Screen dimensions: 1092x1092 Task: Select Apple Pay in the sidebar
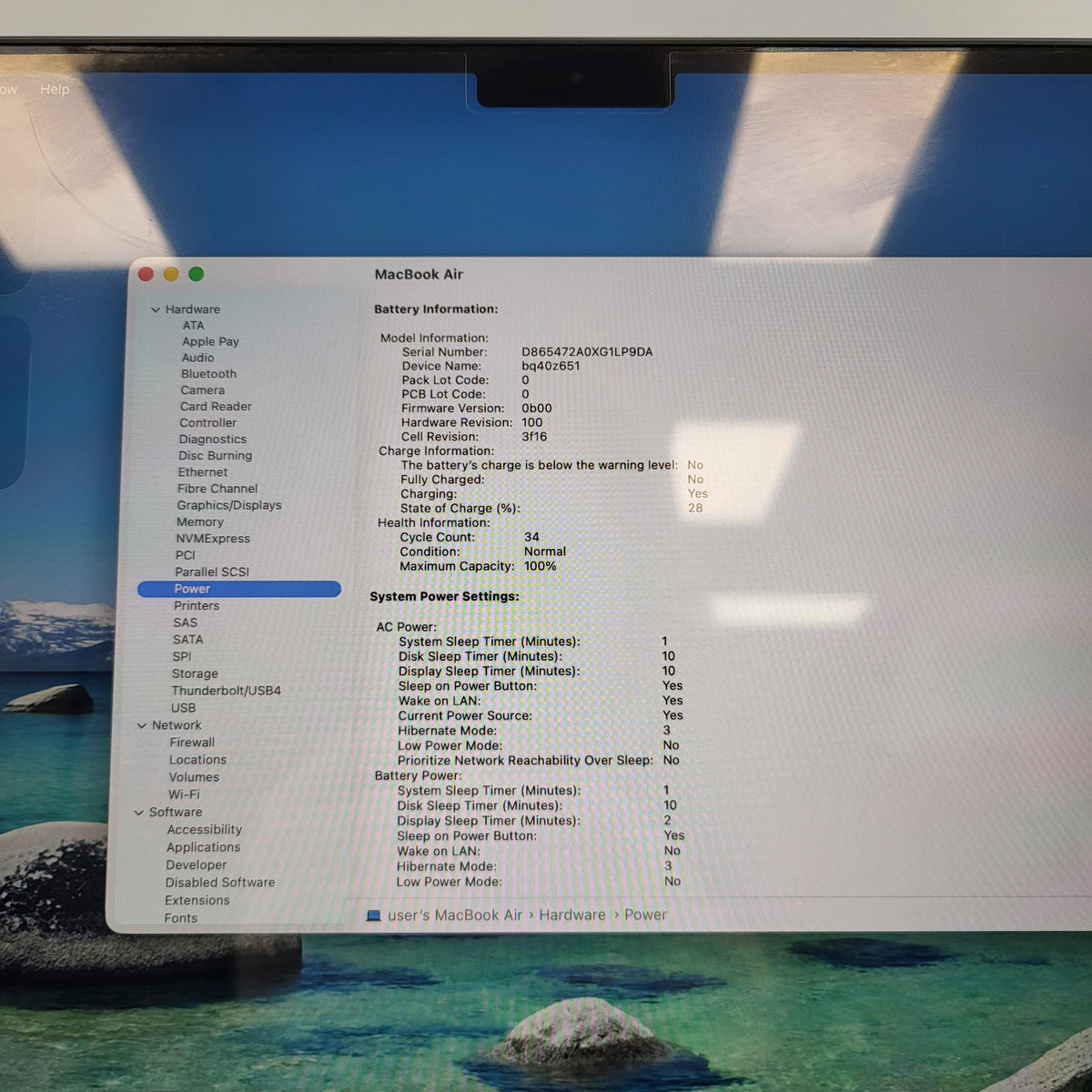pyautogui.click(x=210, y=341)
